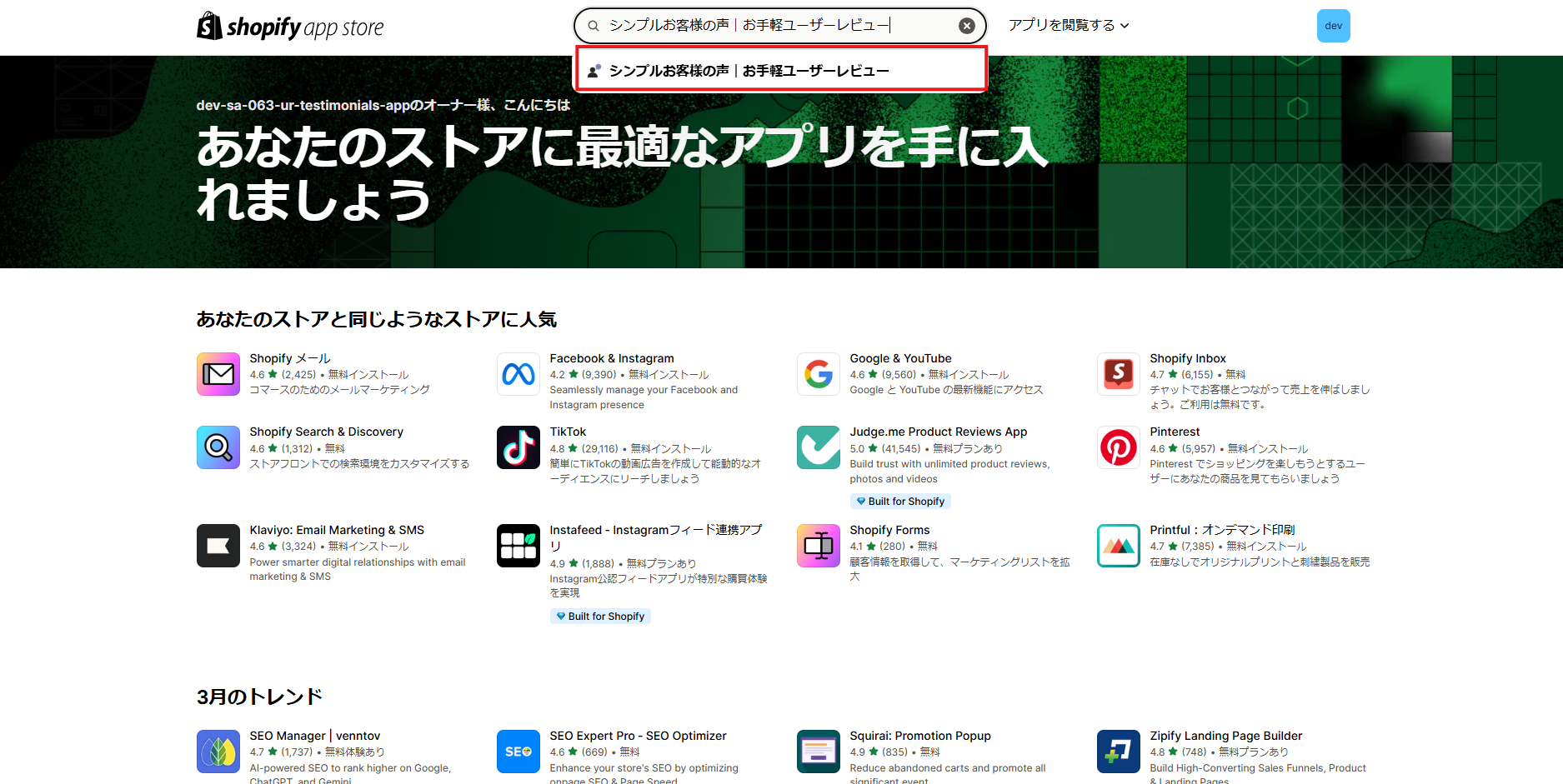Open the TikTok title link
This screenshot has height=784, width=1563.
coord(568,432)
